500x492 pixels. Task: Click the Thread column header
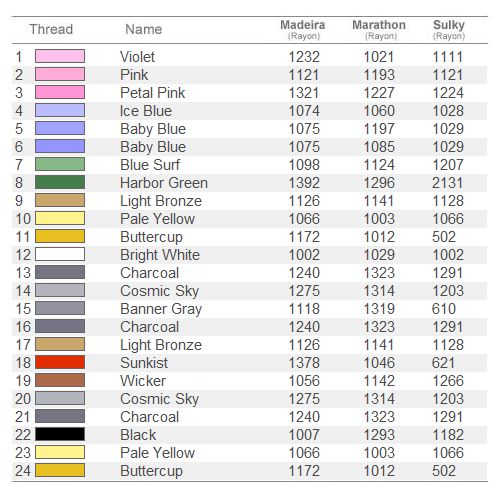point(51,29)
